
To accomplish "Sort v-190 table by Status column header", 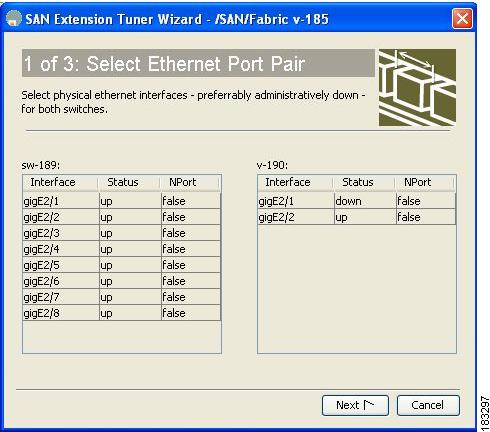I will point(364,183).
